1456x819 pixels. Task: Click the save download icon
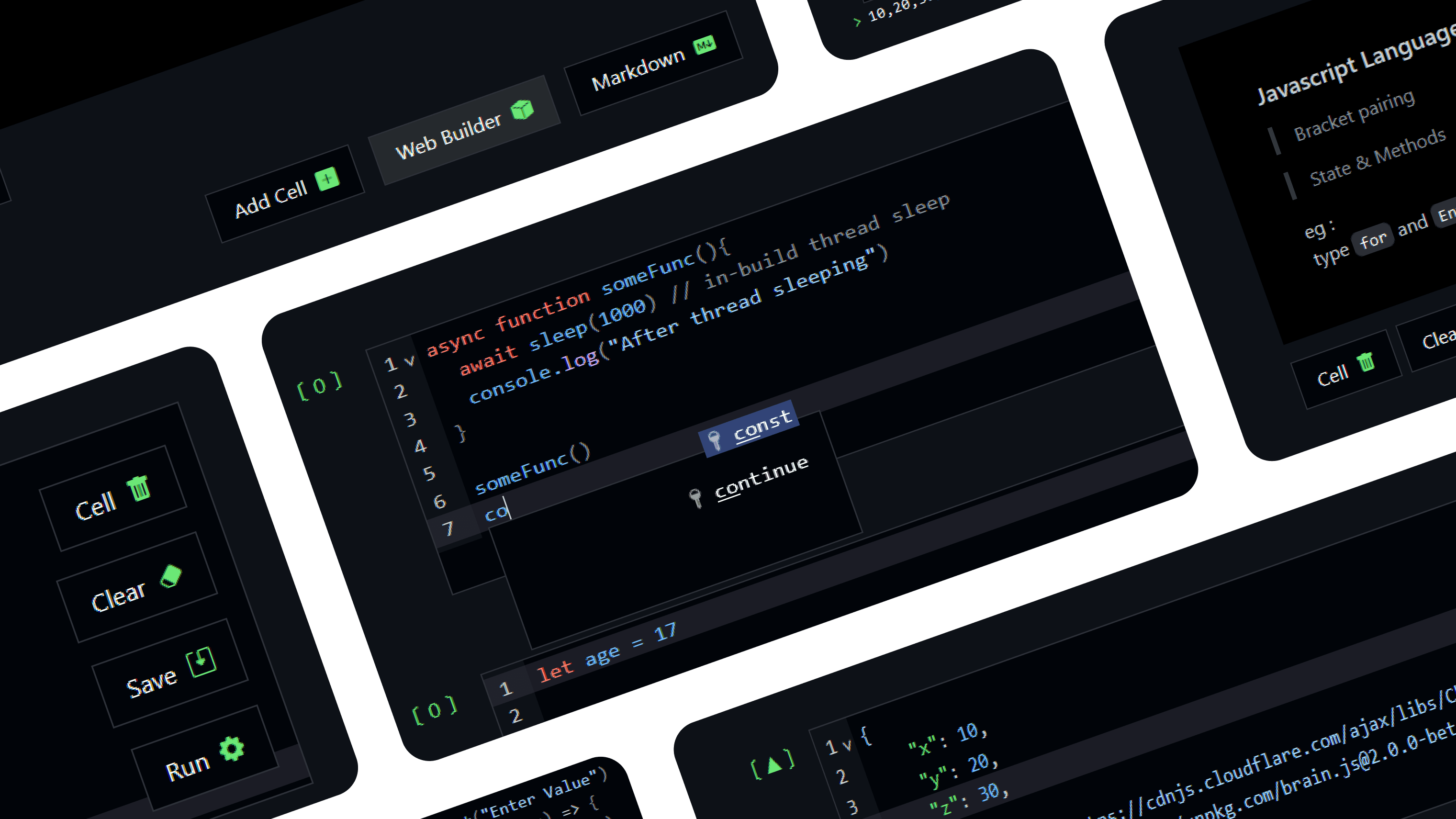click(x=202, y=662)
